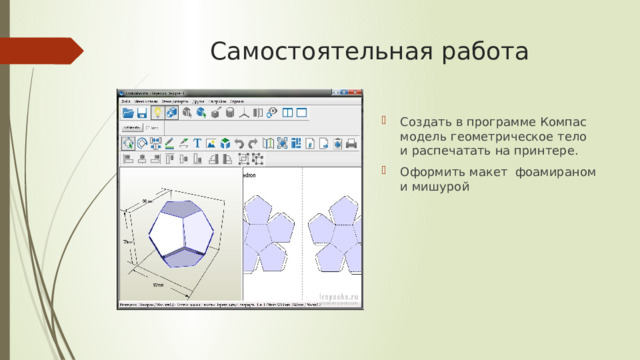Toggle the blue cubes texture display button
Image resolution: width=640 pixels, height=360 pixels.
click(x=171, y=113)
